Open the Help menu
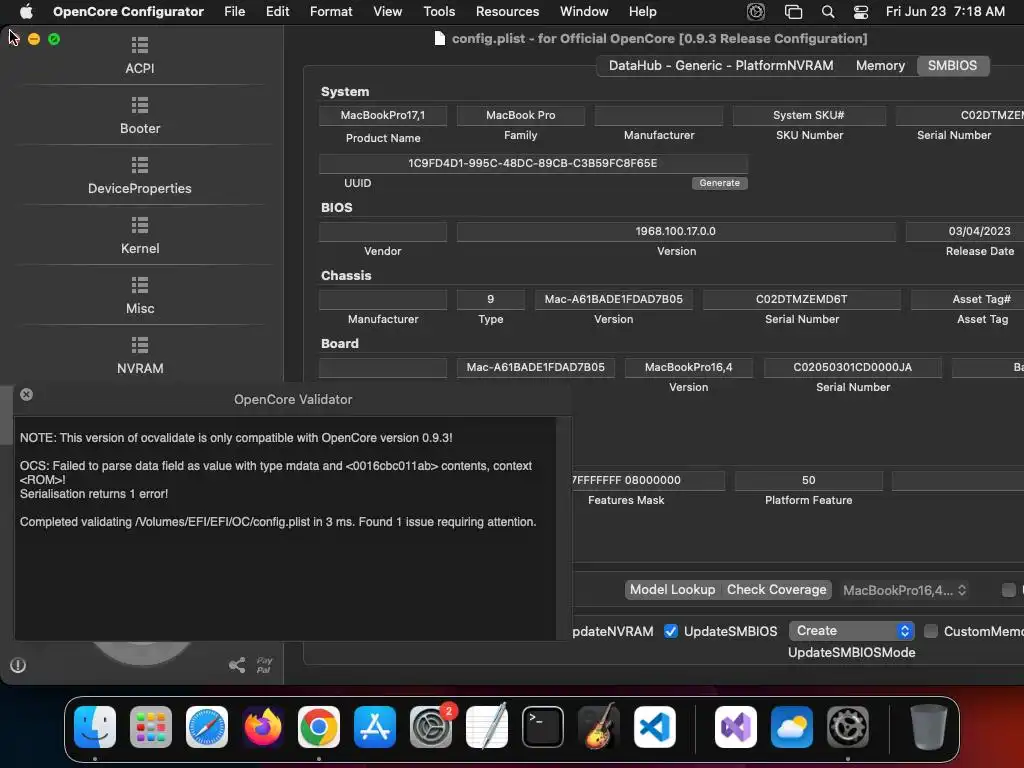This screenshot has height=768, width=1024. coord(643,12)
